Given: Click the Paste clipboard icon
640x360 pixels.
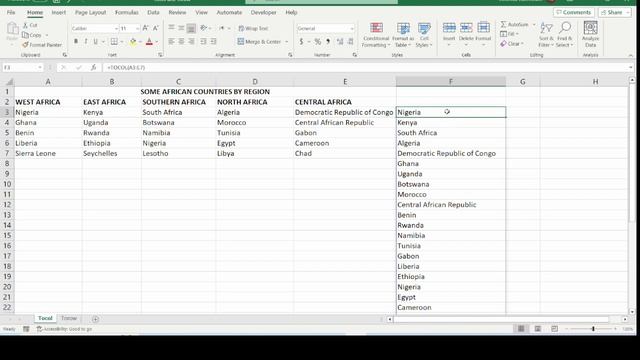Looking at the screenshot, I should [12, 29].
